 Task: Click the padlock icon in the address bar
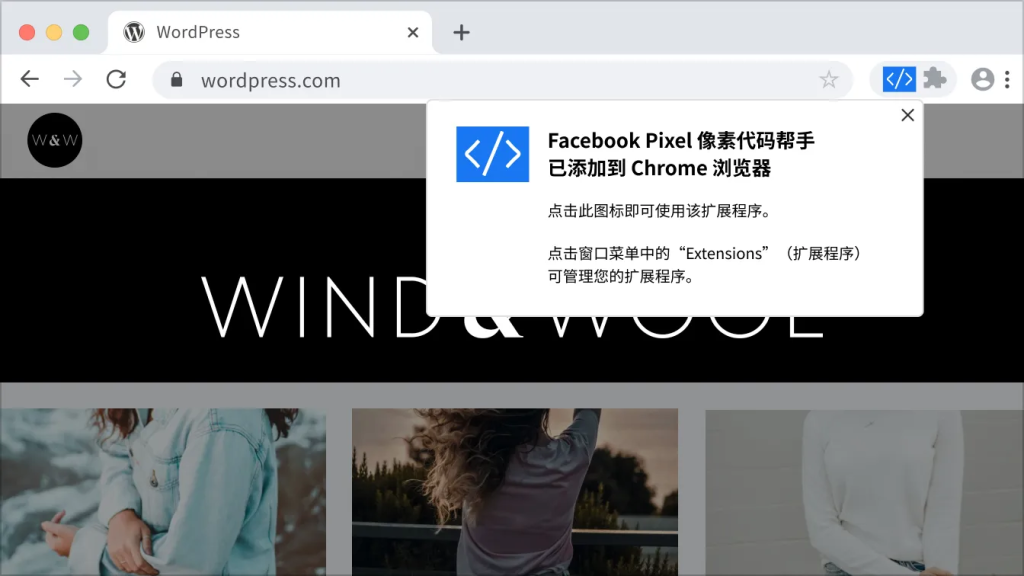pos(176,80)
